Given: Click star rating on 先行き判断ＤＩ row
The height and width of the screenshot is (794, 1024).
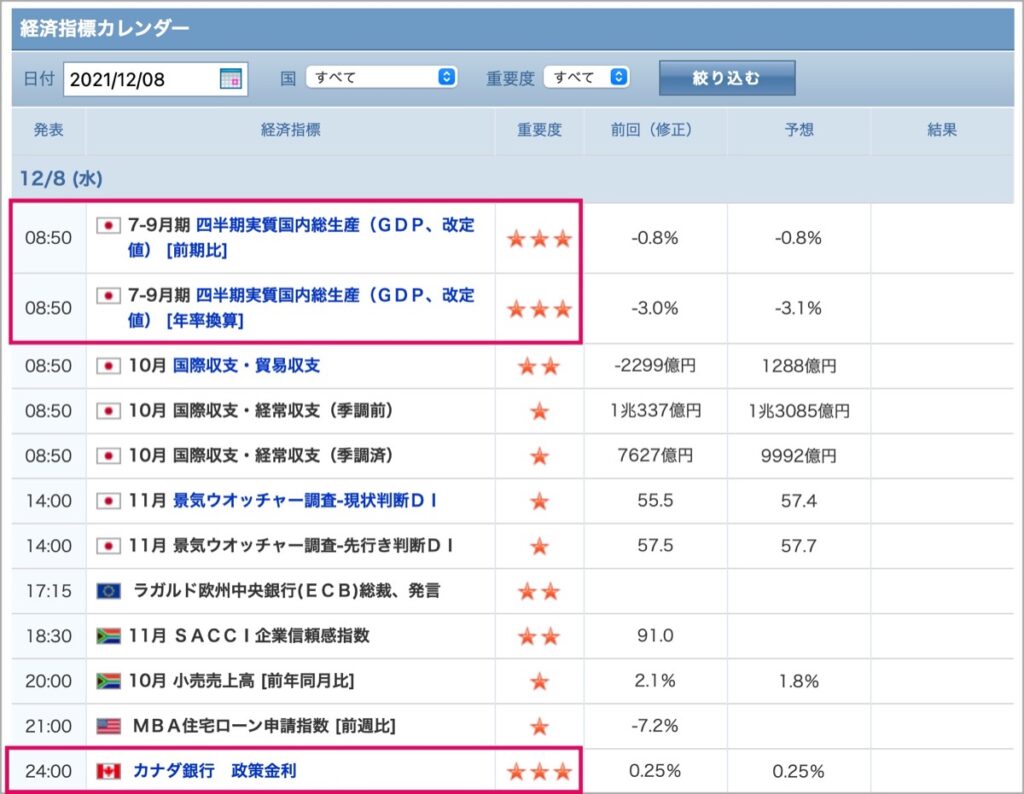Looking at the screenshot, I should (x=539, y=546).
